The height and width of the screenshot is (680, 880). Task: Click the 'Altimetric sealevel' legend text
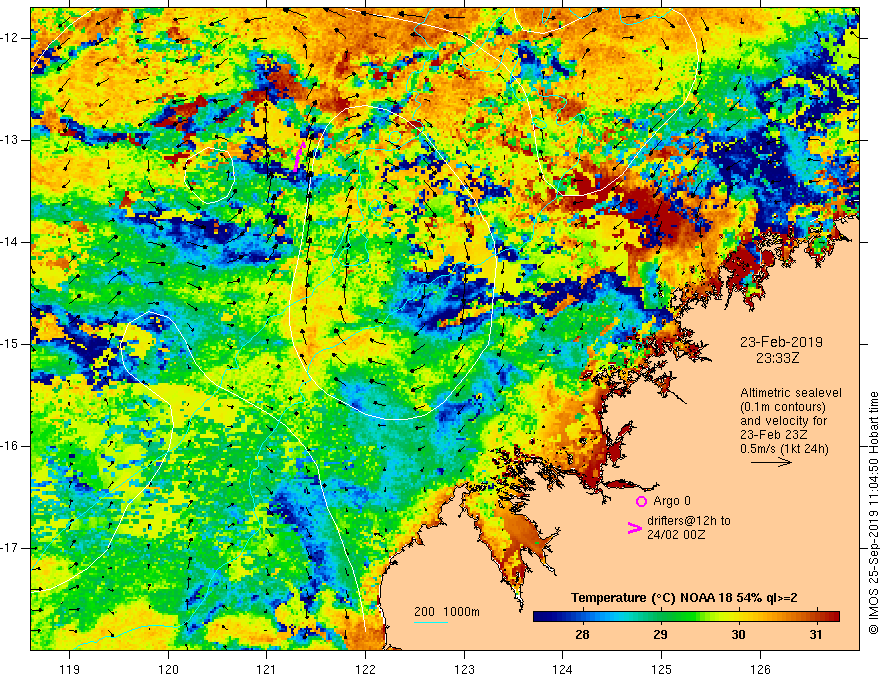(791, 393)
